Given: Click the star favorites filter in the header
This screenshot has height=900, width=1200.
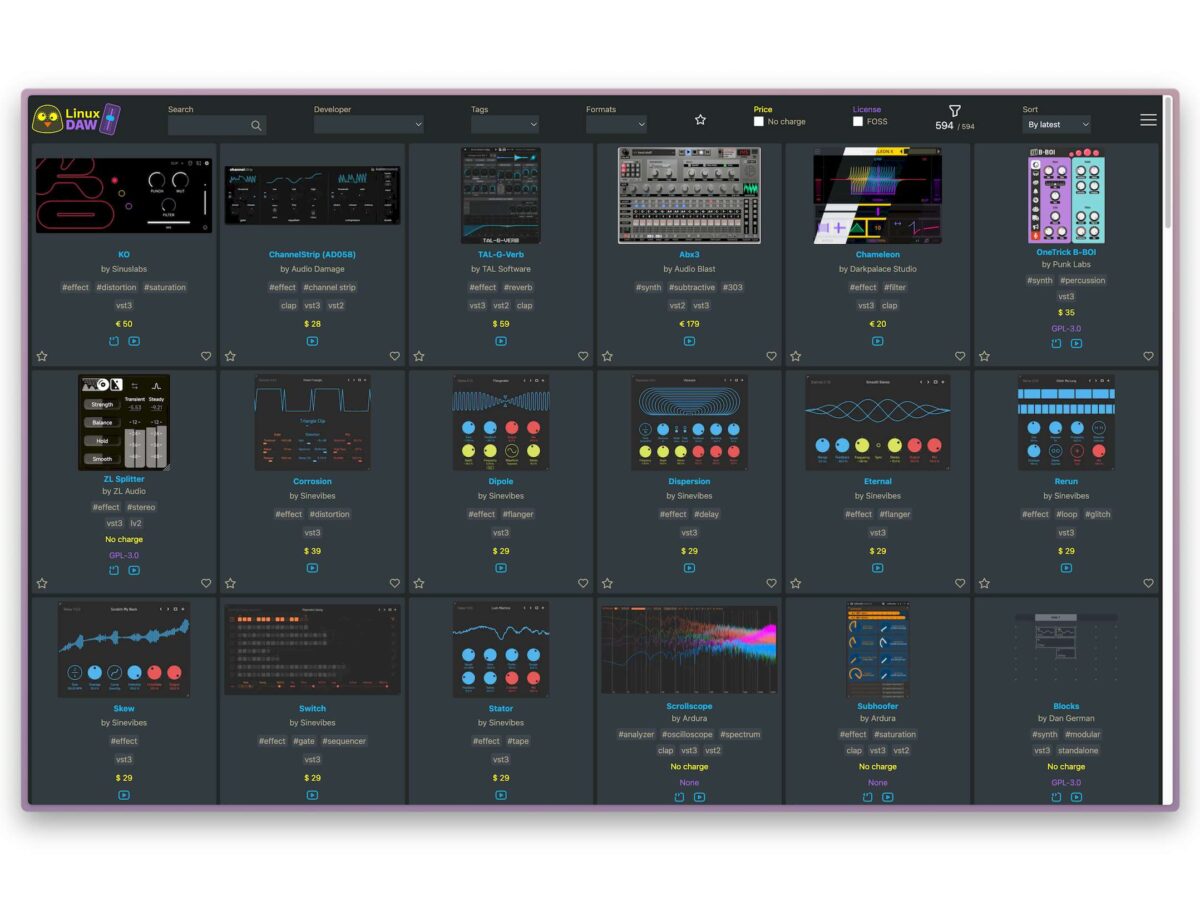Looking at the screenshot, I should [x=700, y=120].
